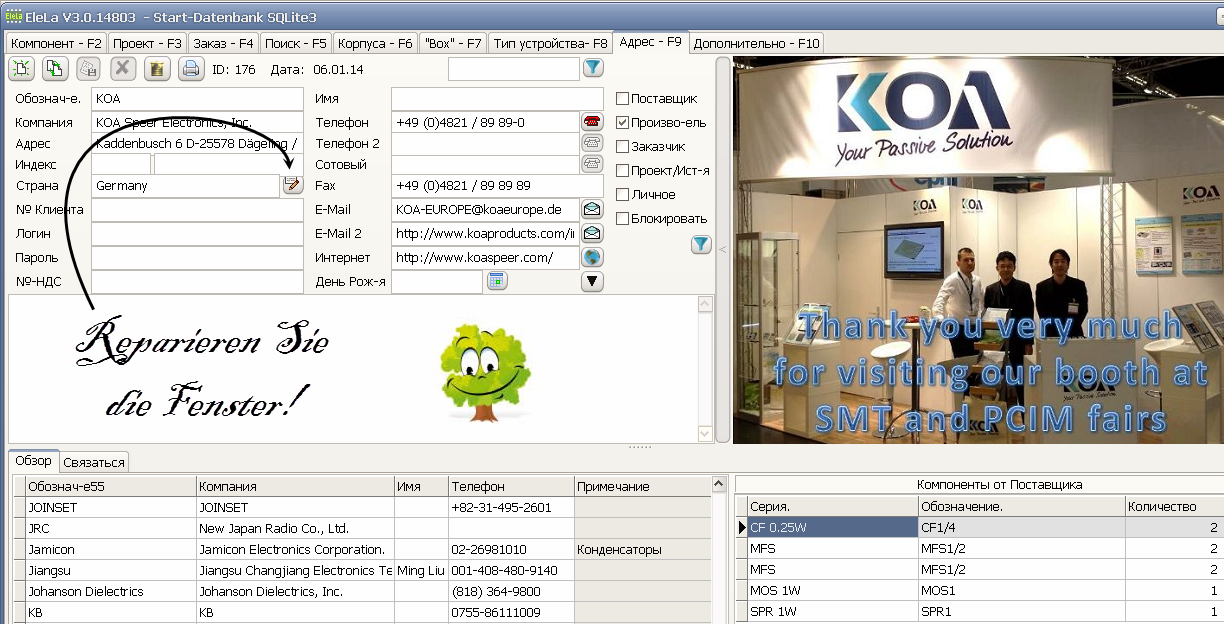Select the "Box" - F7 tab
This screenshot has width=1224, height=624.
pos(453,43)
